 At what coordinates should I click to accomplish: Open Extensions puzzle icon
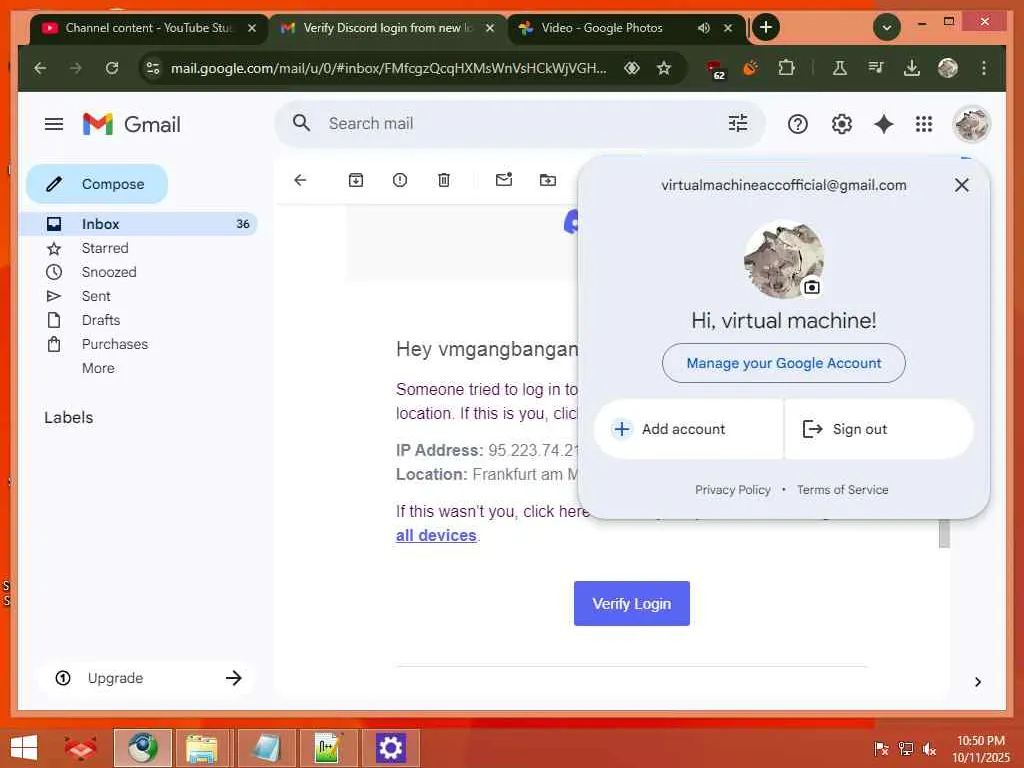pos(786,68)
